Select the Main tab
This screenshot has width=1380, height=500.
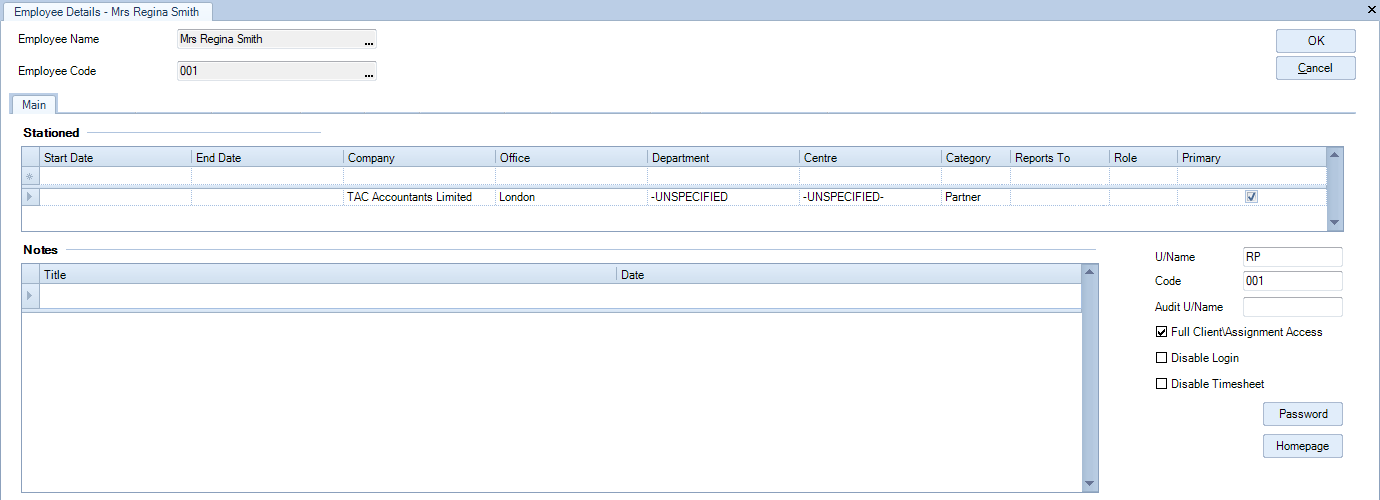(x=34, y=104)
